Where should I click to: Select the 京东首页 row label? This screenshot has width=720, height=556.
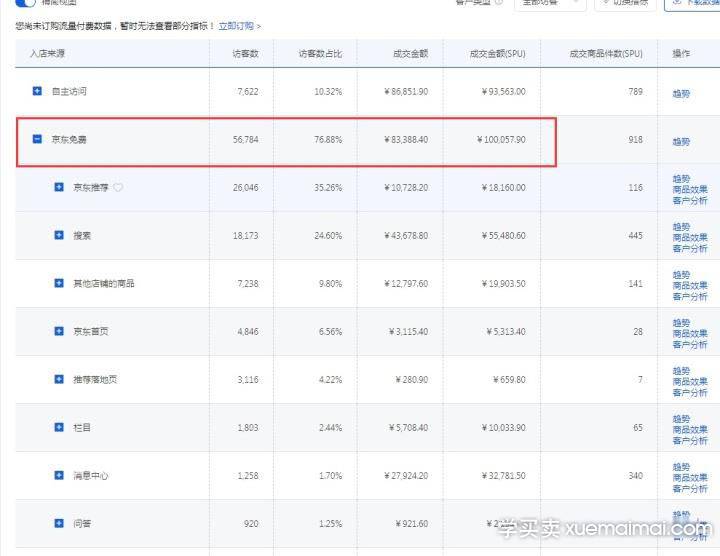pos(91,331)
